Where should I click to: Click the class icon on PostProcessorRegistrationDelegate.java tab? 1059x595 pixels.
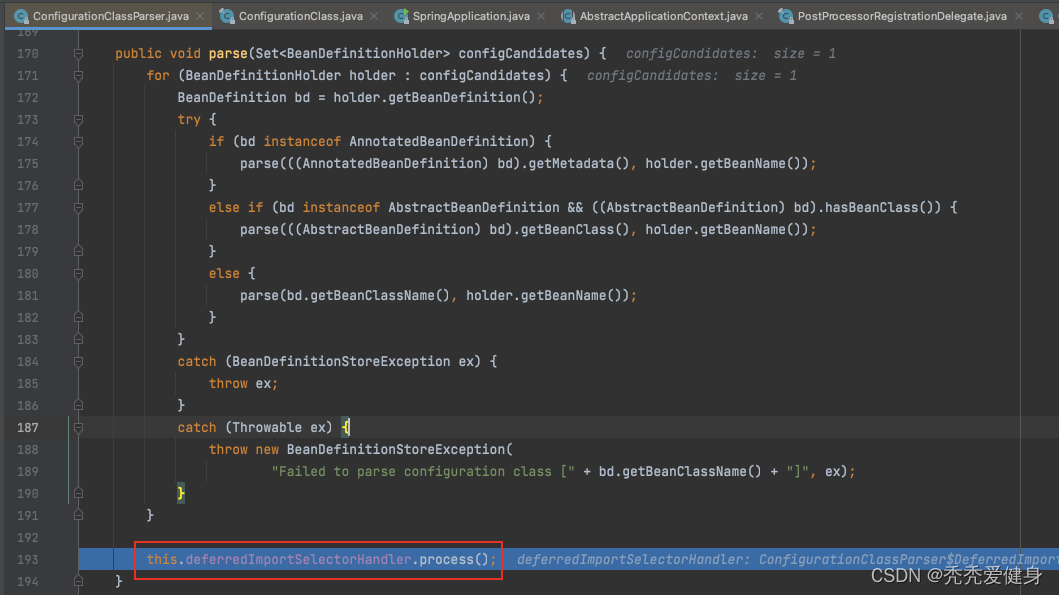[786, 16]
